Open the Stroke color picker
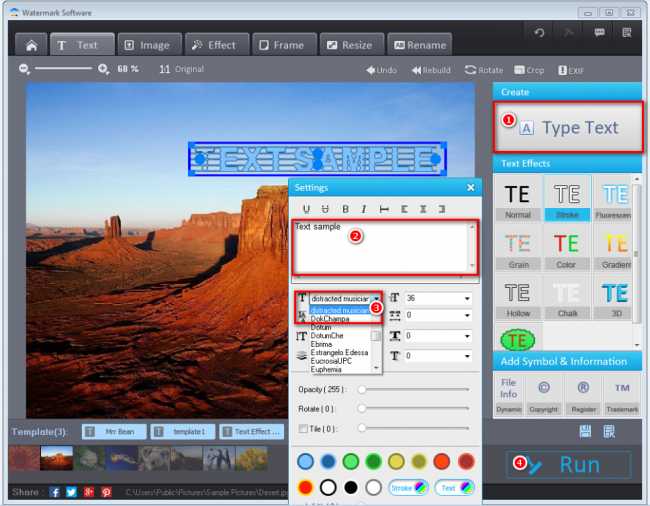650x506 pixels. tap(408, 488)
